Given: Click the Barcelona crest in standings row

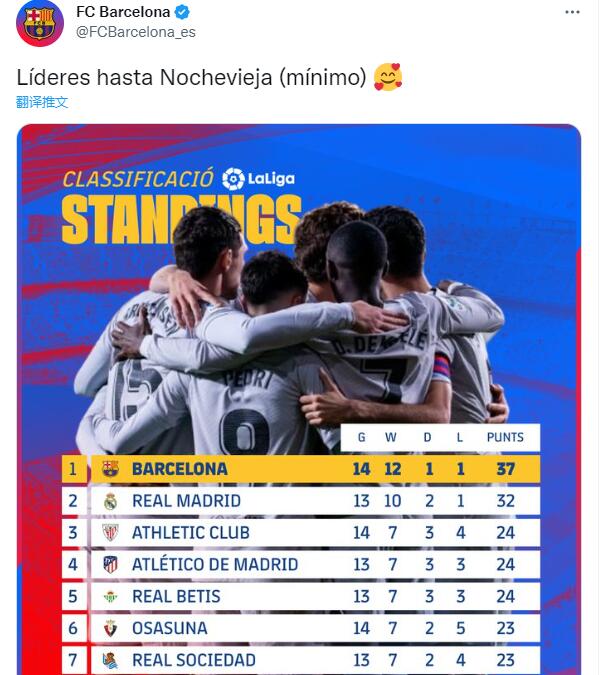Looking at the screenshot, I should 110,469.
